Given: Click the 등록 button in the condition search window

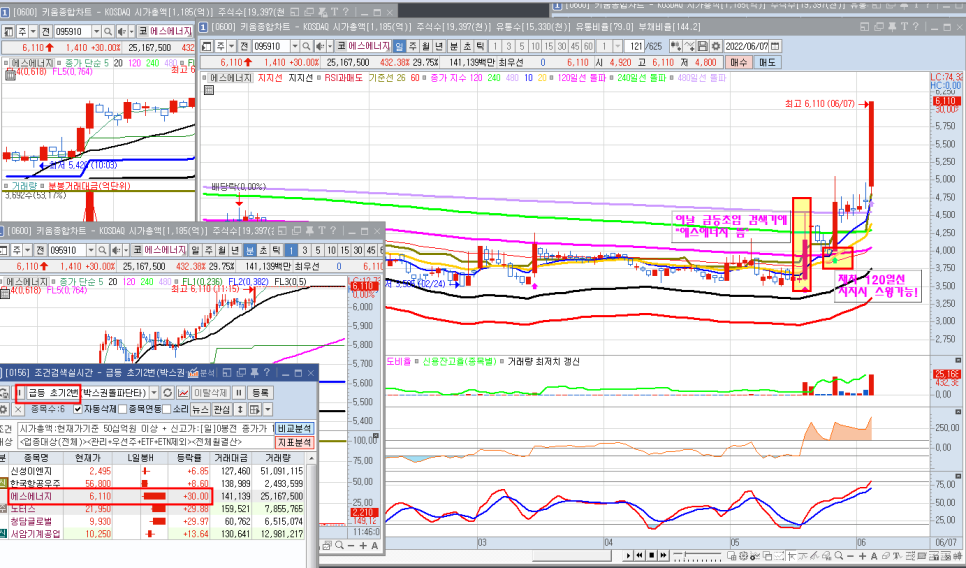Looking at the screenshot, I should pos(261,392).
